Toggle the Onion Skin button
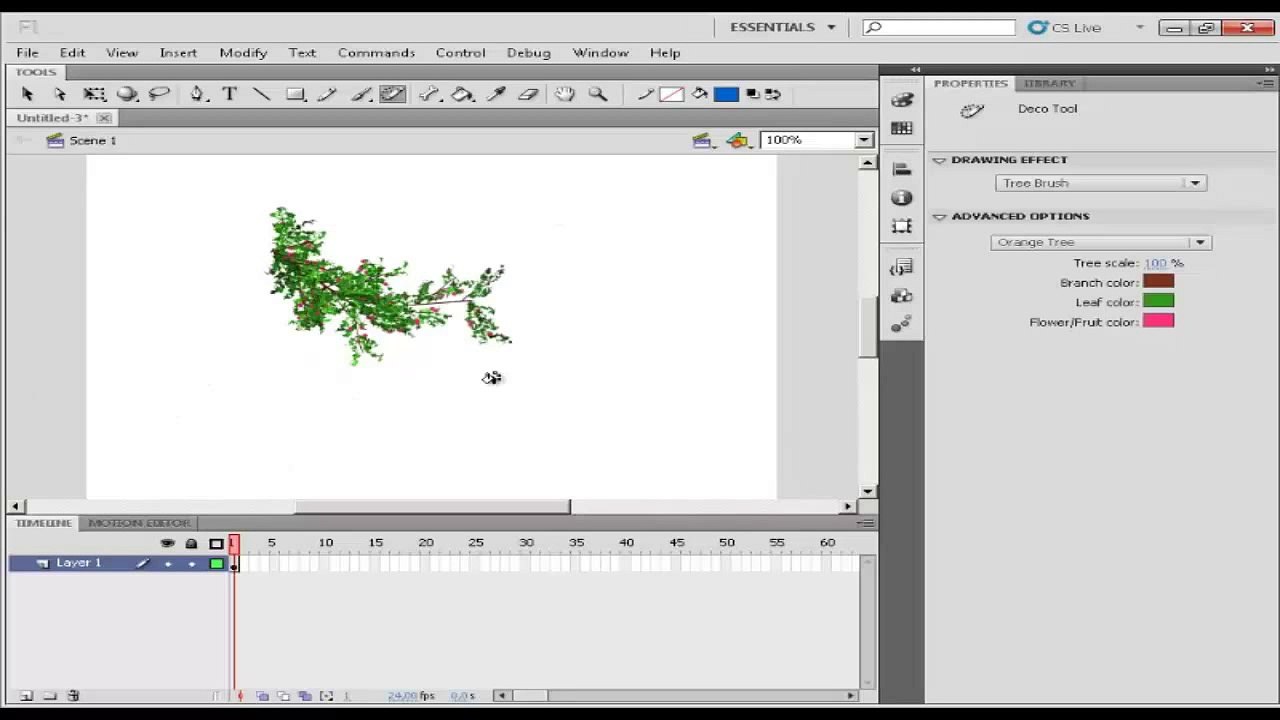Screen dimensions: 1280x720 click(x=262, y=696)
